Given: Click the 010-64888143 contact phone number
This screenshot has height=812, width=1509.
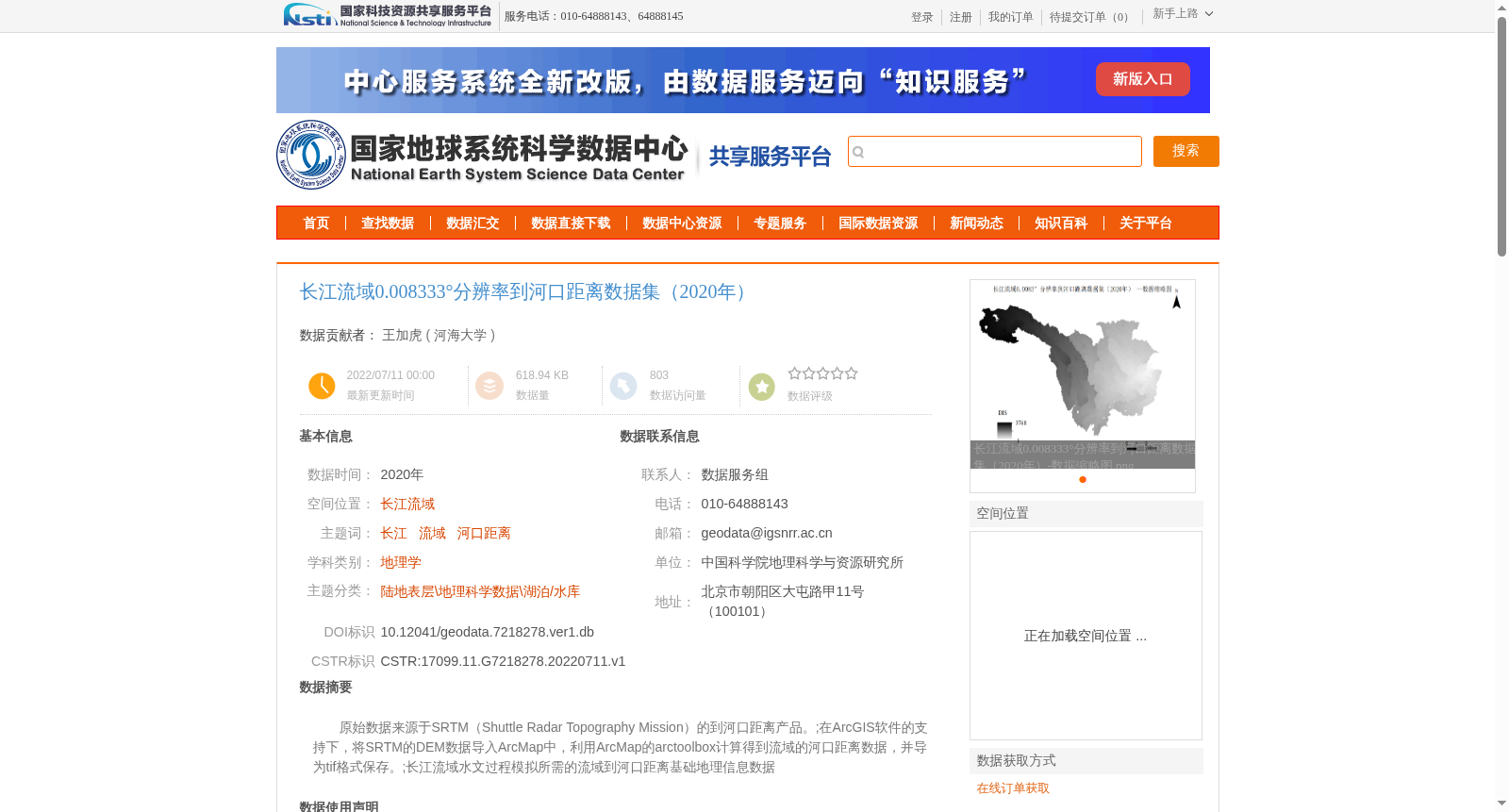Looking at the screenshot, I should pyautogui.click(x=744, y=505).
